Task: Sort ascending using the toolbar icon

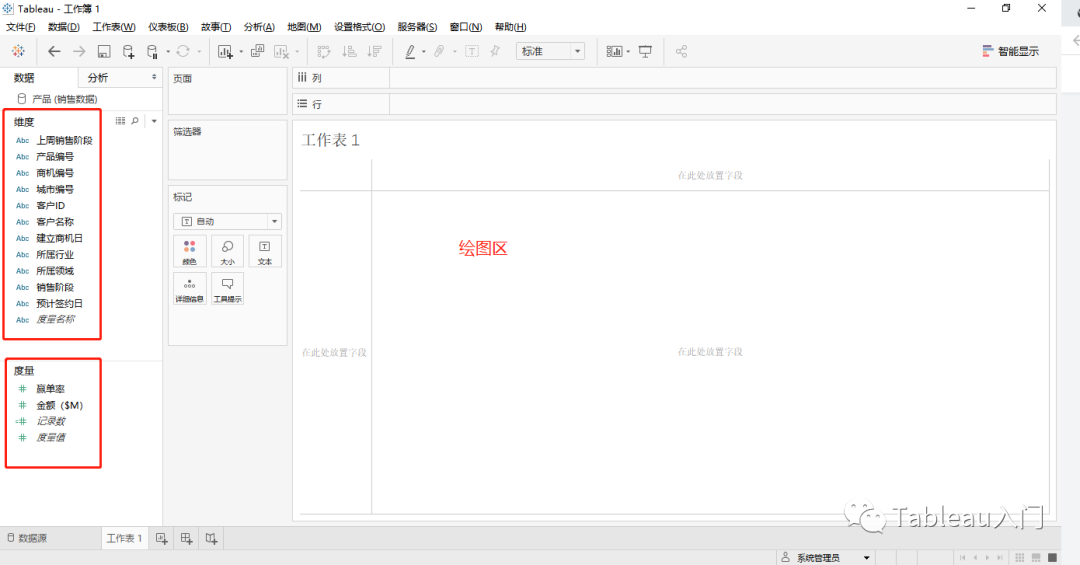Action: [x=349, y=51]
